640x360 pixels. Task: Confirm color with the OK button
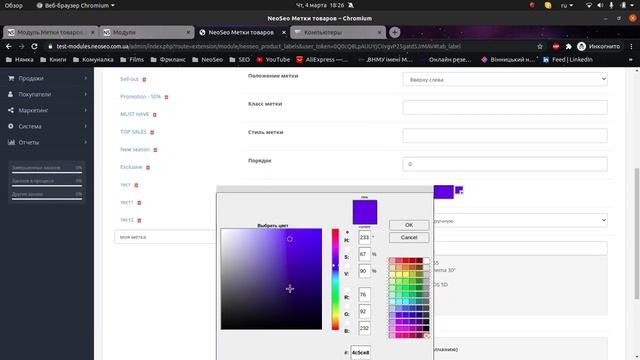coord(409,225)
